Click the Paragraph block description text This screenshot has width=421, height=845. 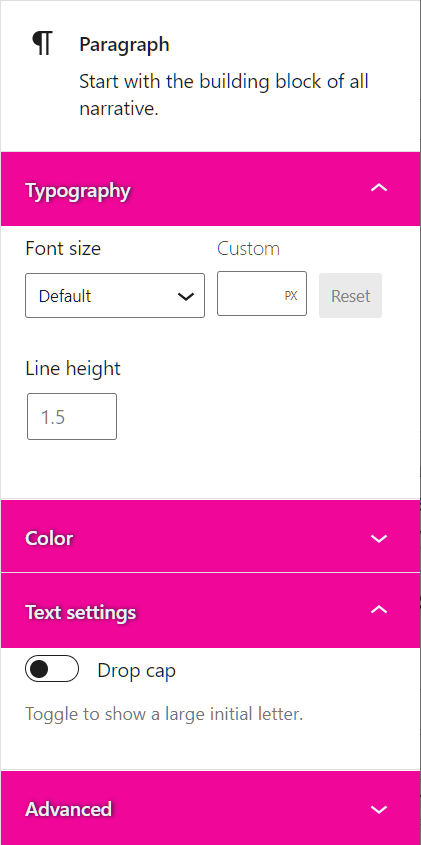pos(224,95)
